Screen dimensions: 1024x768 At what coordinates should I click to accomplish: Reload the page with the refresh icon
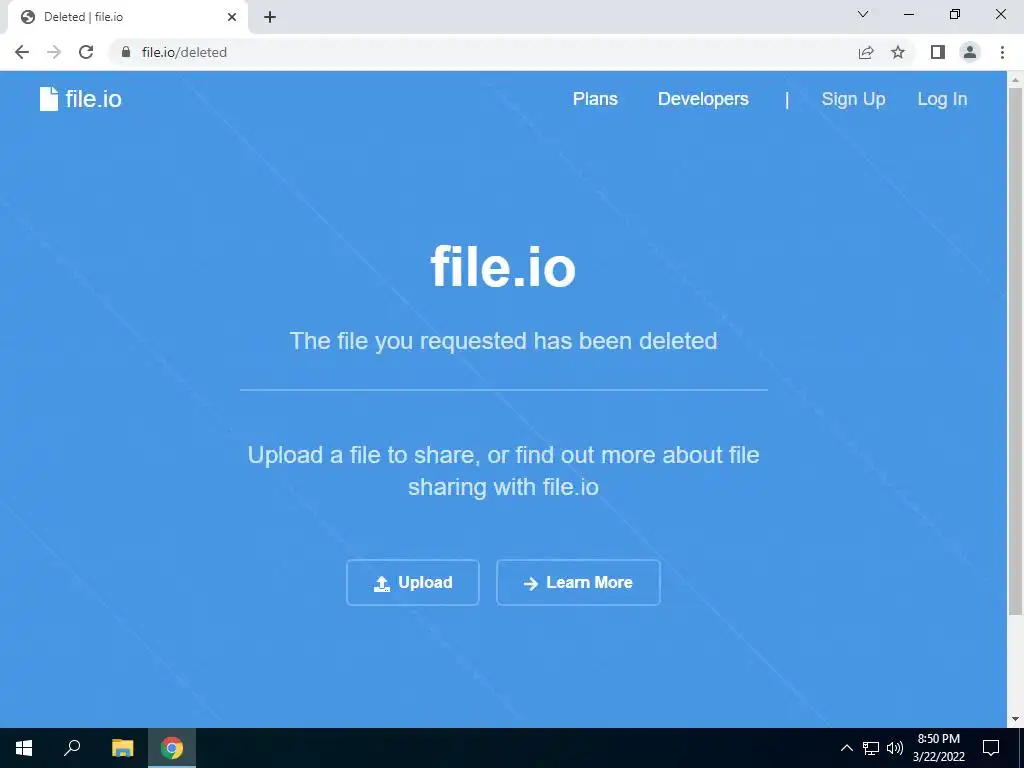tap(86, 52)
